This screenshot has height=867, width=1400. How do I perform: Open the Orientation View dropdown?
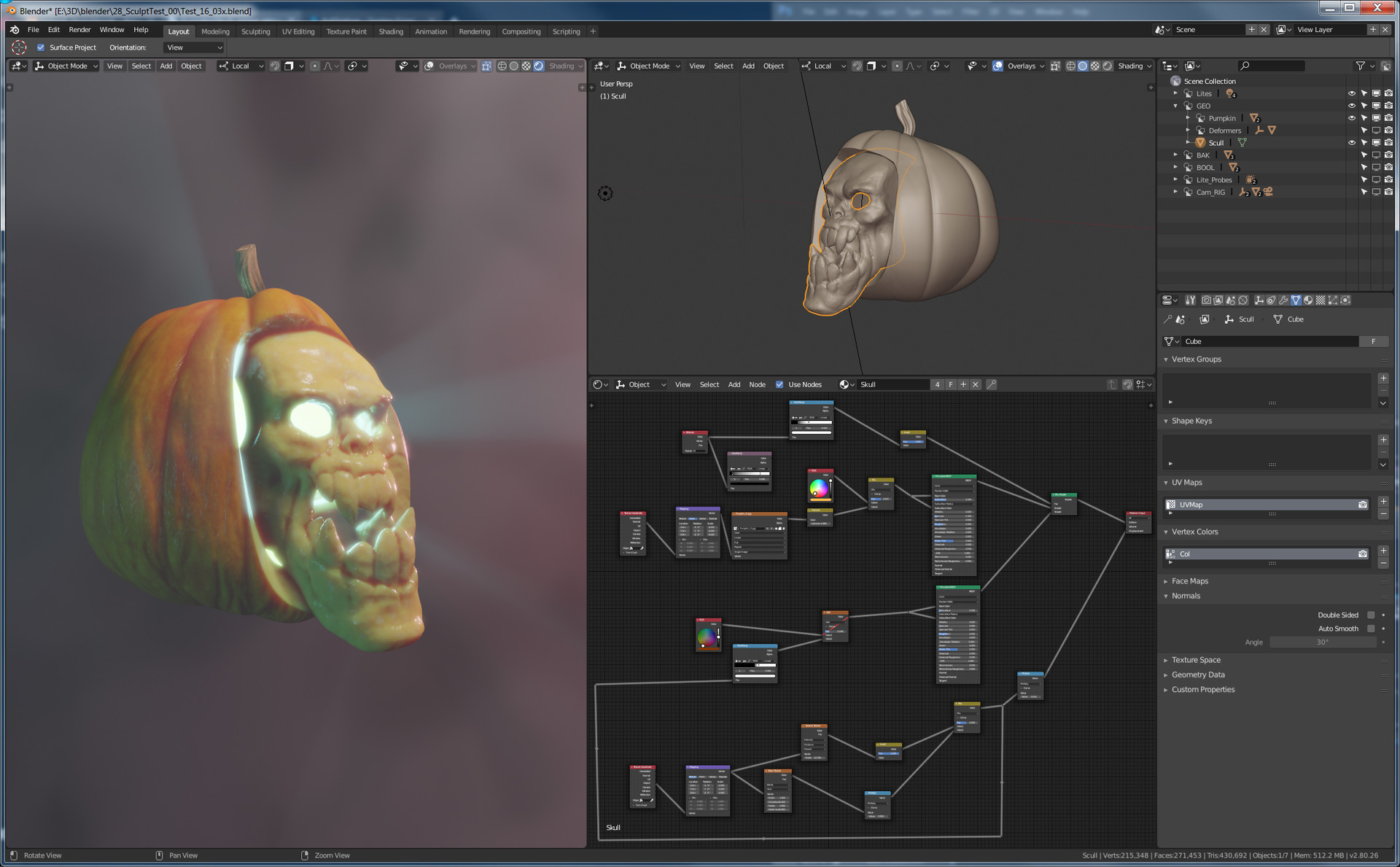point(194,47)
